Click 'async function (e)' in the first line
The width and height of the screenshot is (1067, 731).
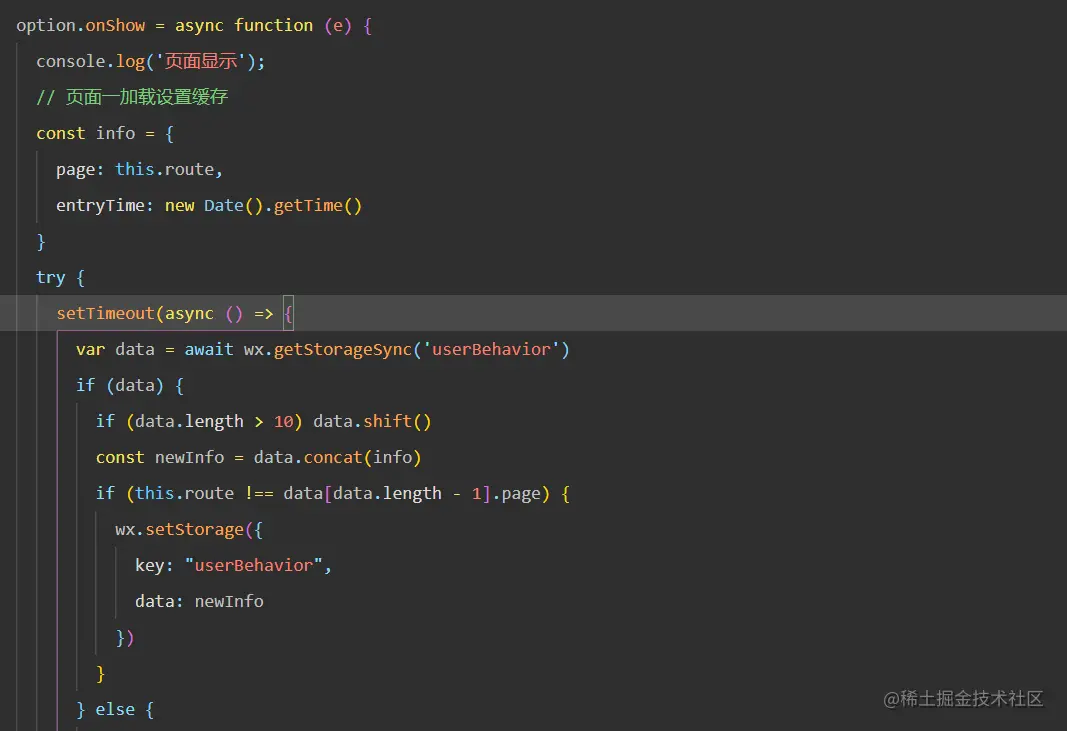pyautogui.click(x=263, y=26)
